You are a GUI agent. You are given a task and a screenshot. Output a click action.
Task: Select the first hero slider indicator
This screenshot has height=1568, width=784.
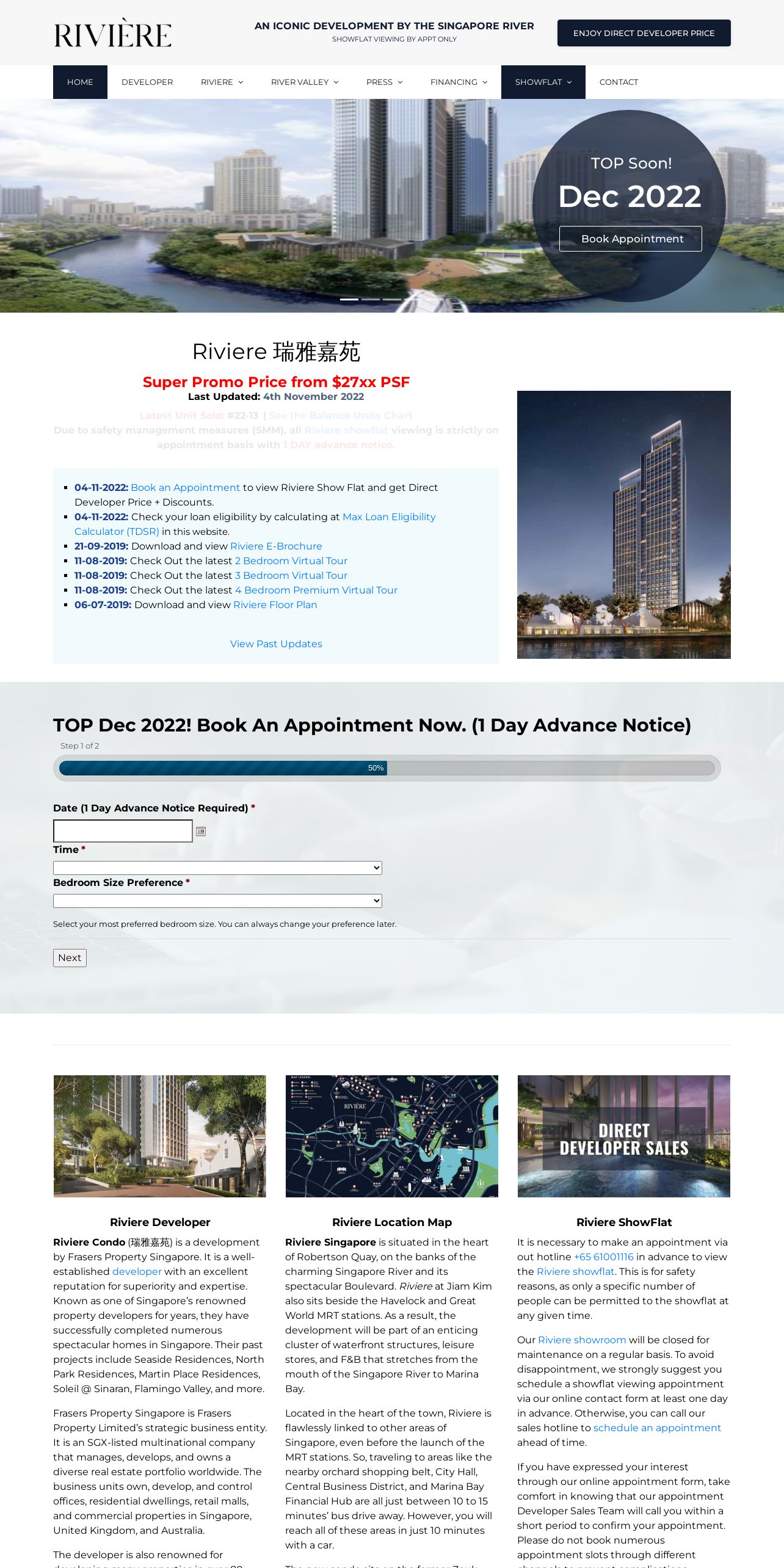pos(349,299)
